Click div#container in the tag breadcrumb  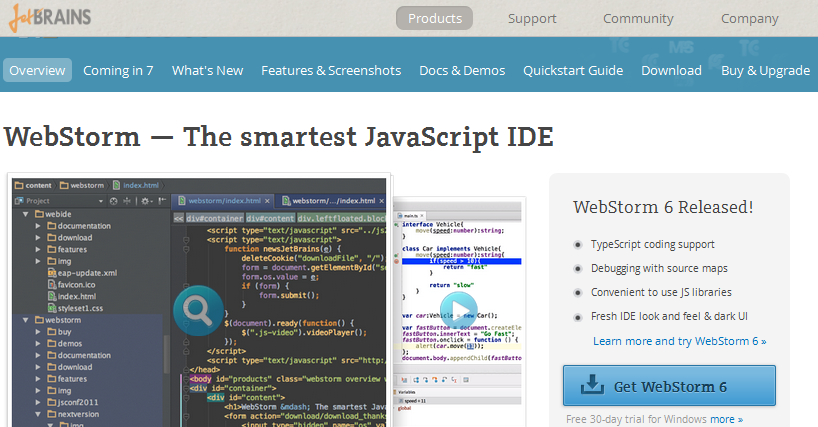tap(214, 218)
